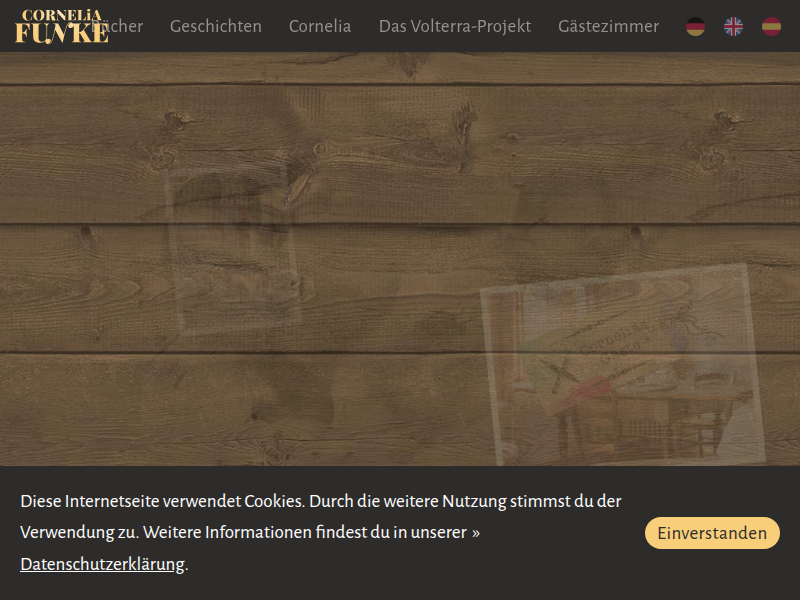Click the Cornelia Funke logo
The height and width of the screenshot is (600, 800).
(60, 26)
